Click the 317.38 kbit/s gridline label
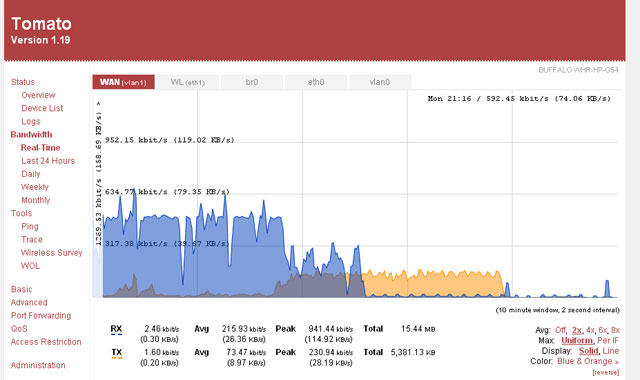Screen dimensions: 640x380 point(167,243)
